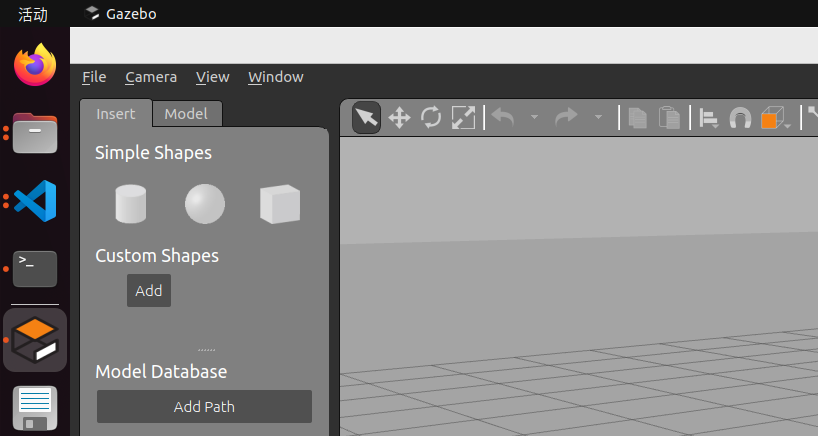Open the Files manager in dock

(35, 133)
